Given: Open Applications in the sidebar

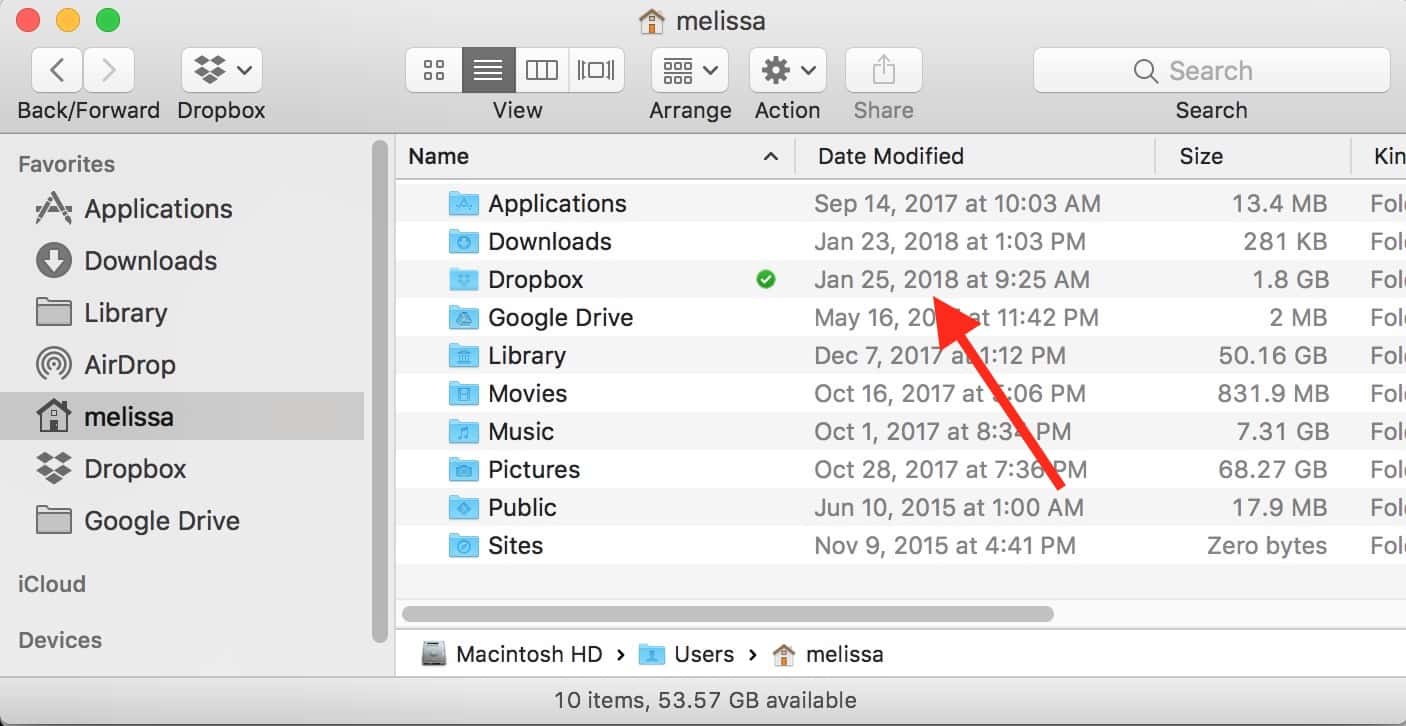Looking at the screenshot, I should click(x=158, y=209).
